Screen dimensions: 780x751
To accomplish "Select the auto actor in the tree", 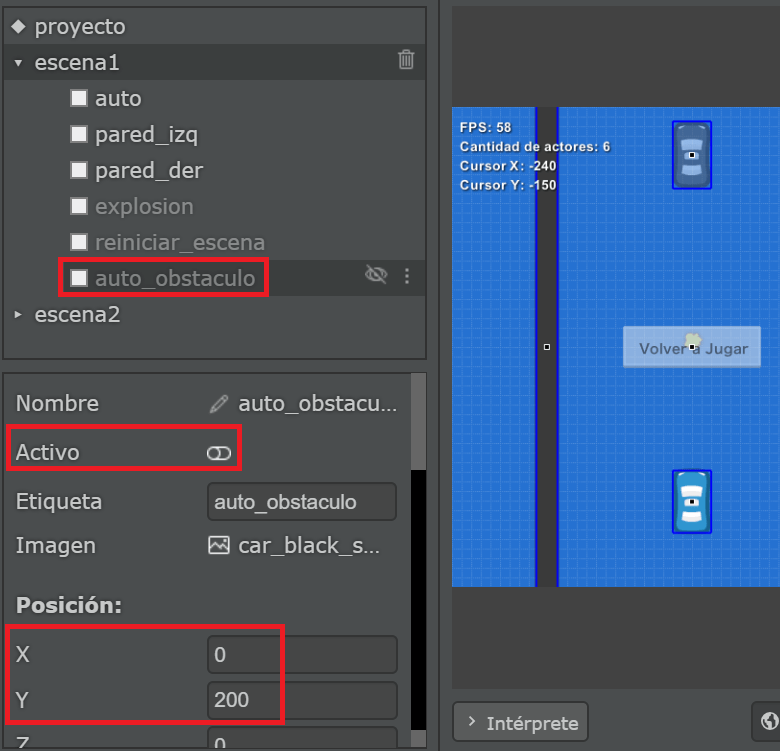I will point(118,98).
